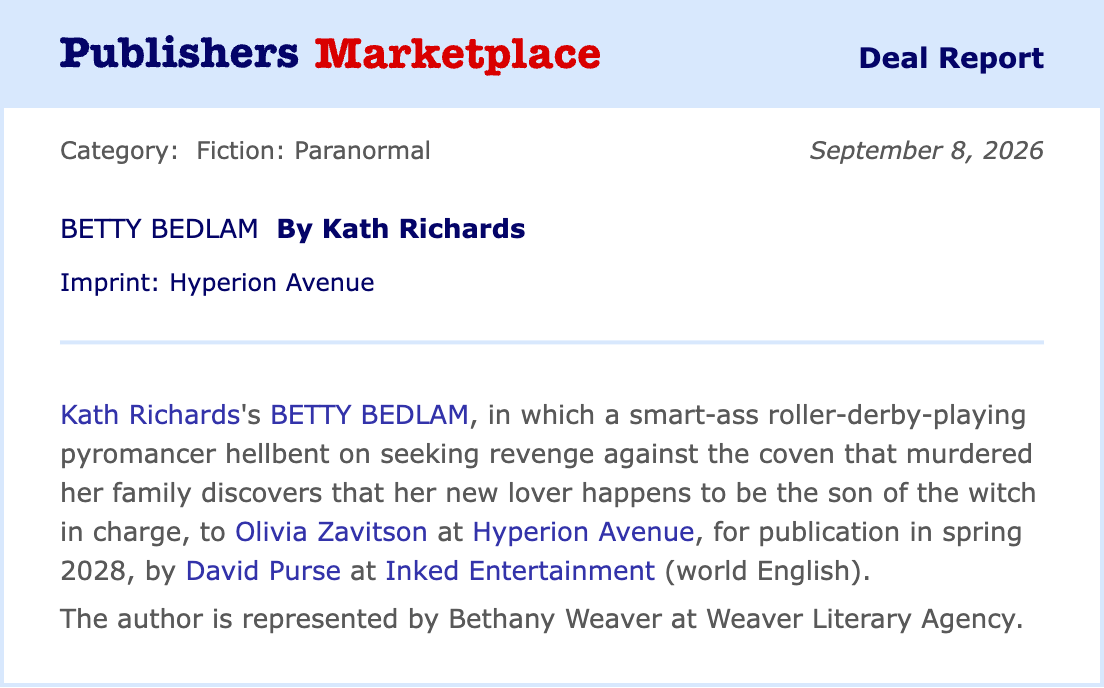
Task: Click the Category label text
Action: tap(119, 151)
